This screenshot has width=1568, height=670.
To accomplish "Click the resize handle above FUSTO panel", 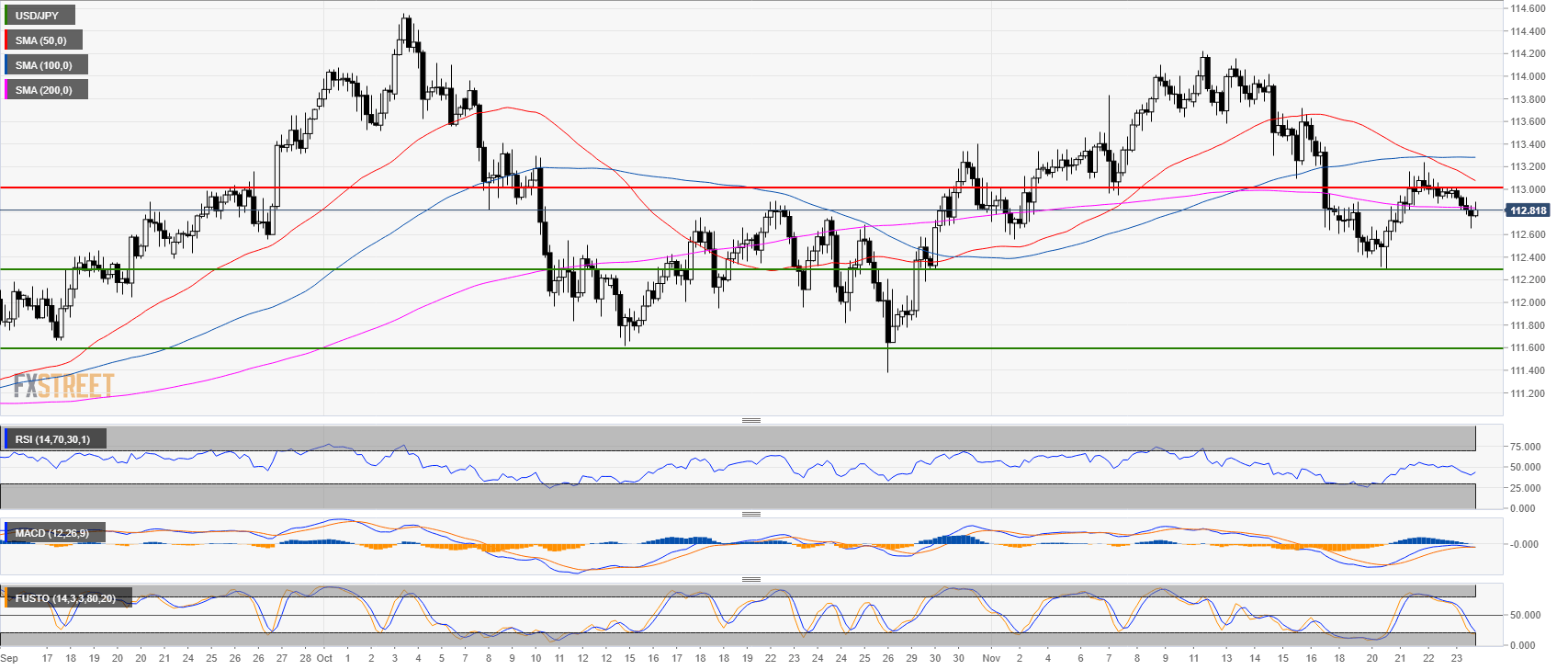I will click(750, 579).
